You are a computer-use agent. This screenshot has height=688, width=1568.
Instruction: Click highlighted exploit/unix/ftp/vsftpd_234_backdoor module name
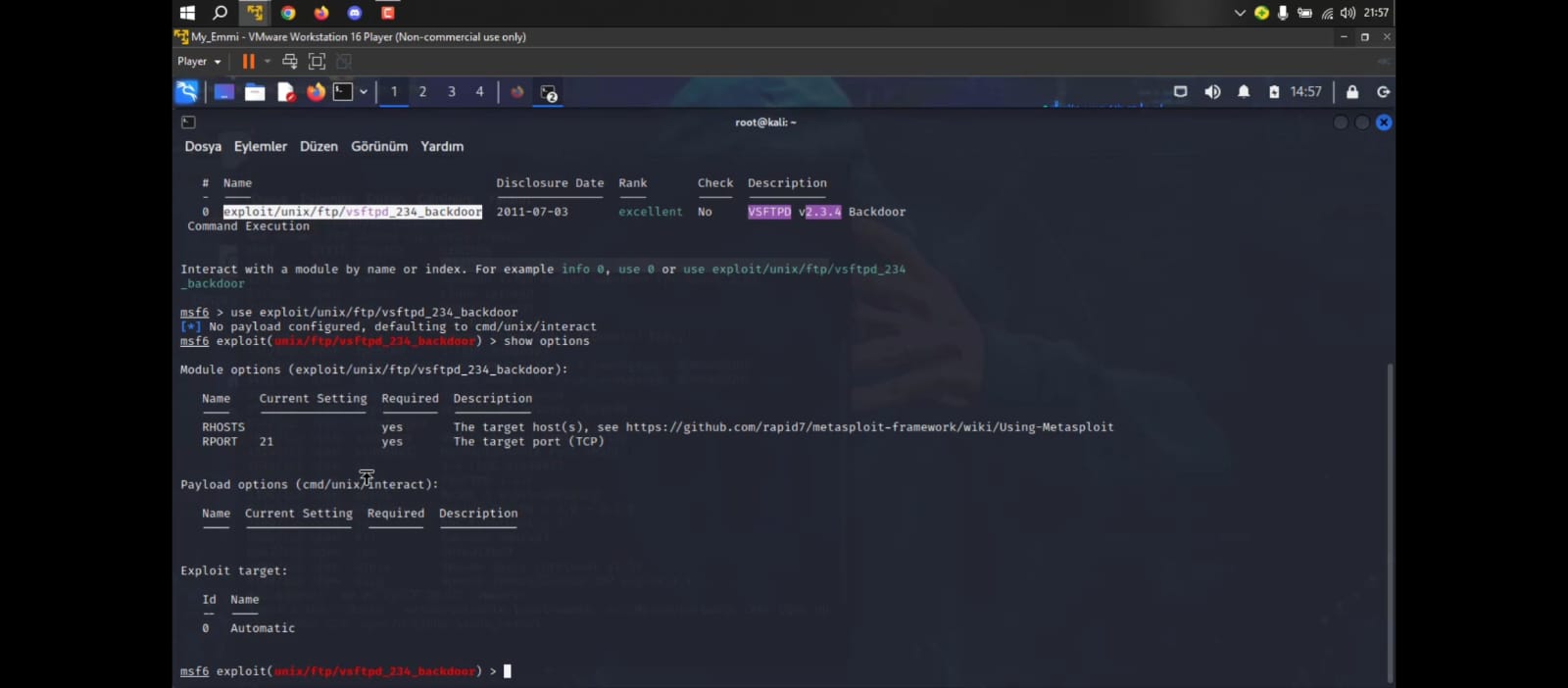tap(353, 212)
